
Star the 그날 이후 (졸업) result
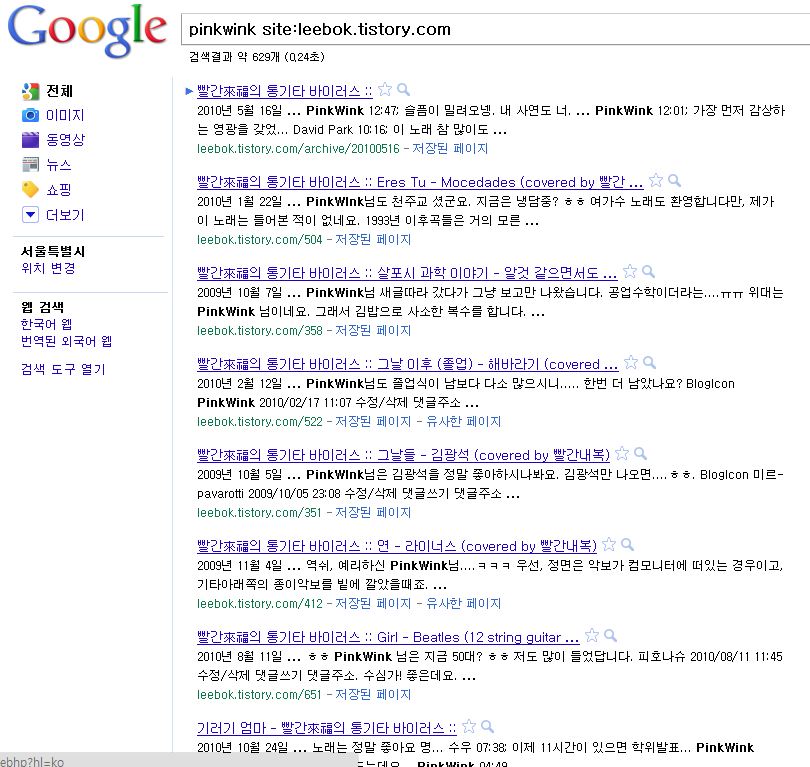(x=631, y=362)
